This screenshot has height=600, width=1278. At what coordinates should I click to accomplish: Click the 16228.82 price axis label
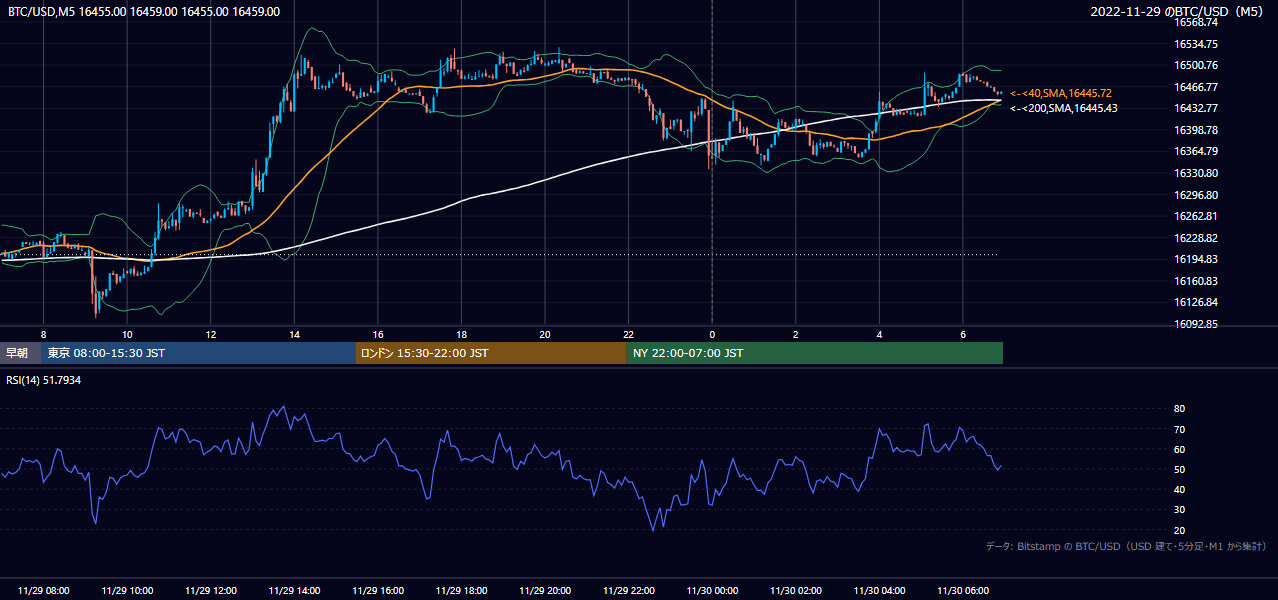click(1195, 238)
